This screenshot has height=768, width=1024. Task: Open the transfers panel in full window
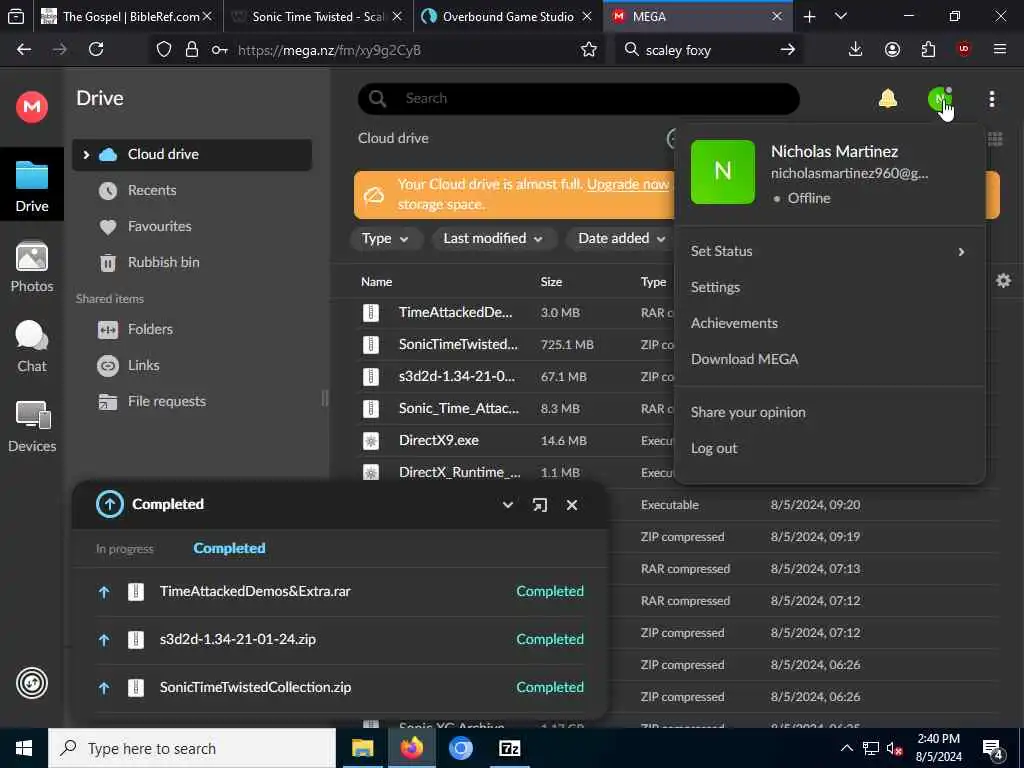539,505
